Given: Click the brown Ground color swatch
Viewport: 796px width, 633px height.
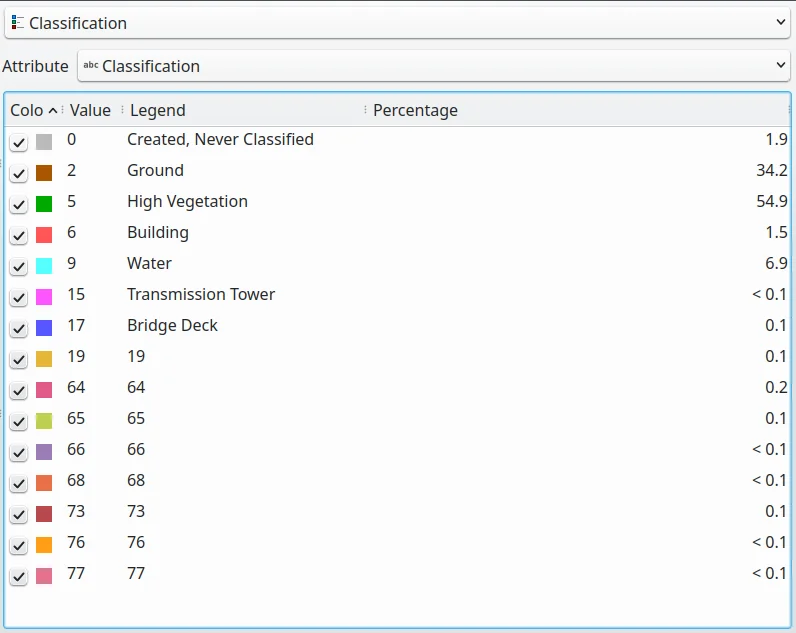Looking at the screenshot, I should (x=44, y=173).
